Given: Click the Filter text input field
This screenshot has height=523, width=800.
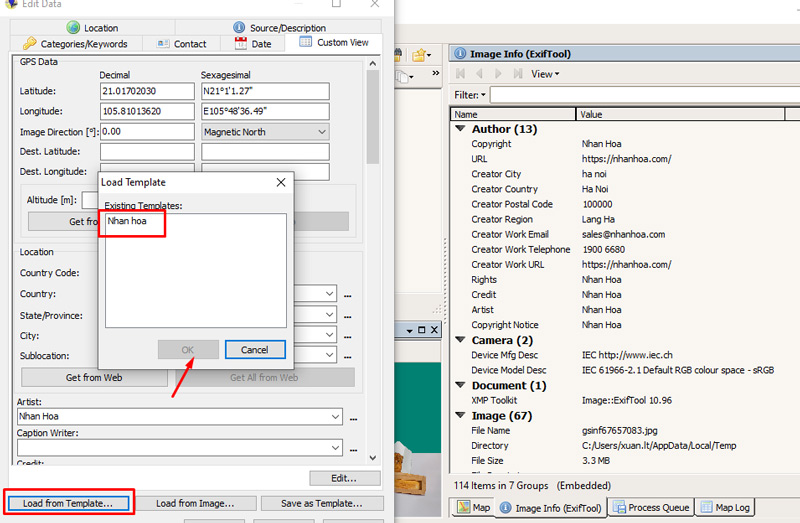Looking at the screenshot, I should tap(640, 95).
